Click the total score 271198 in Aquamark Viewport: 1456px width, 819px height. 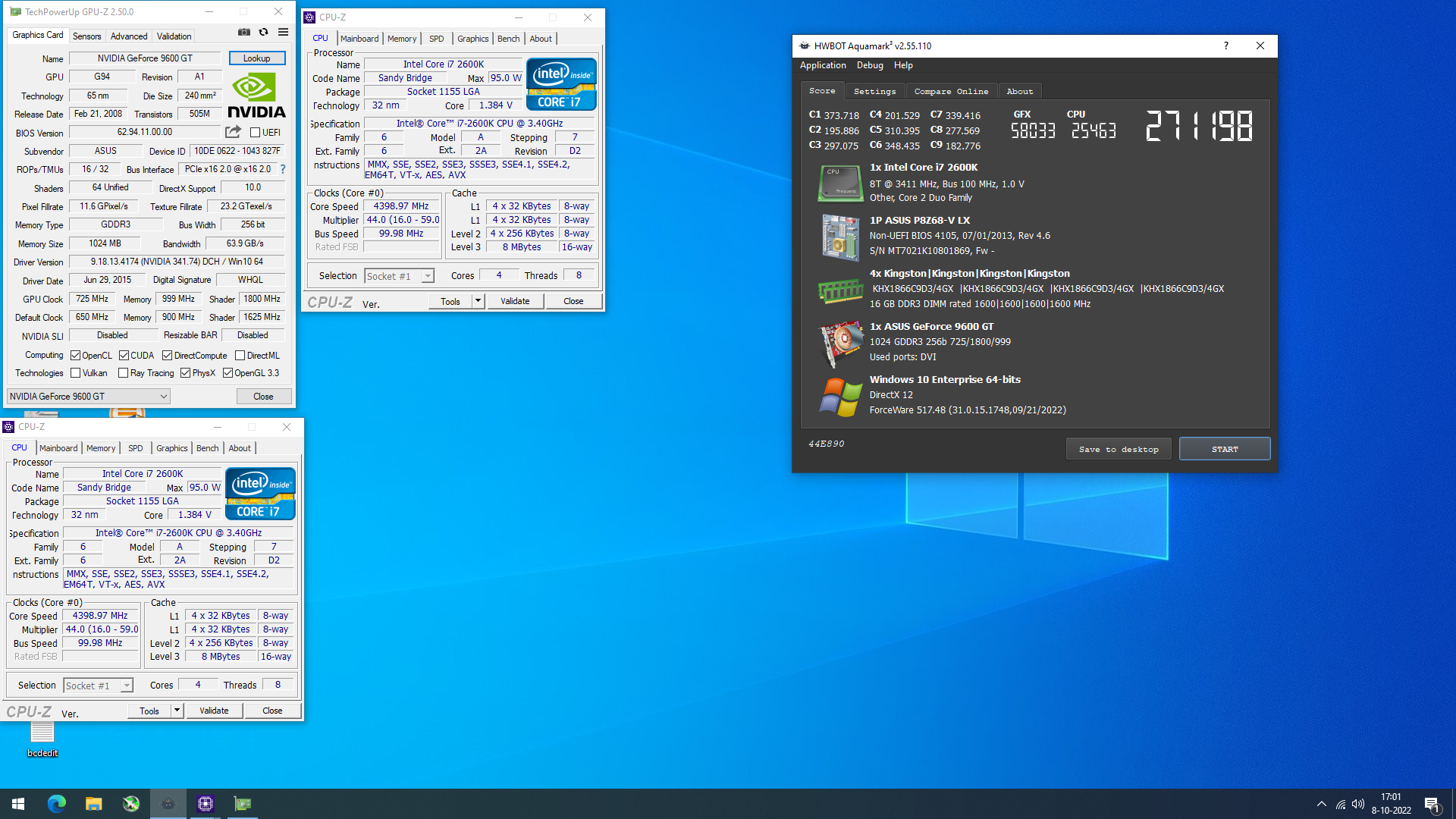click(x=1199, y=126)
